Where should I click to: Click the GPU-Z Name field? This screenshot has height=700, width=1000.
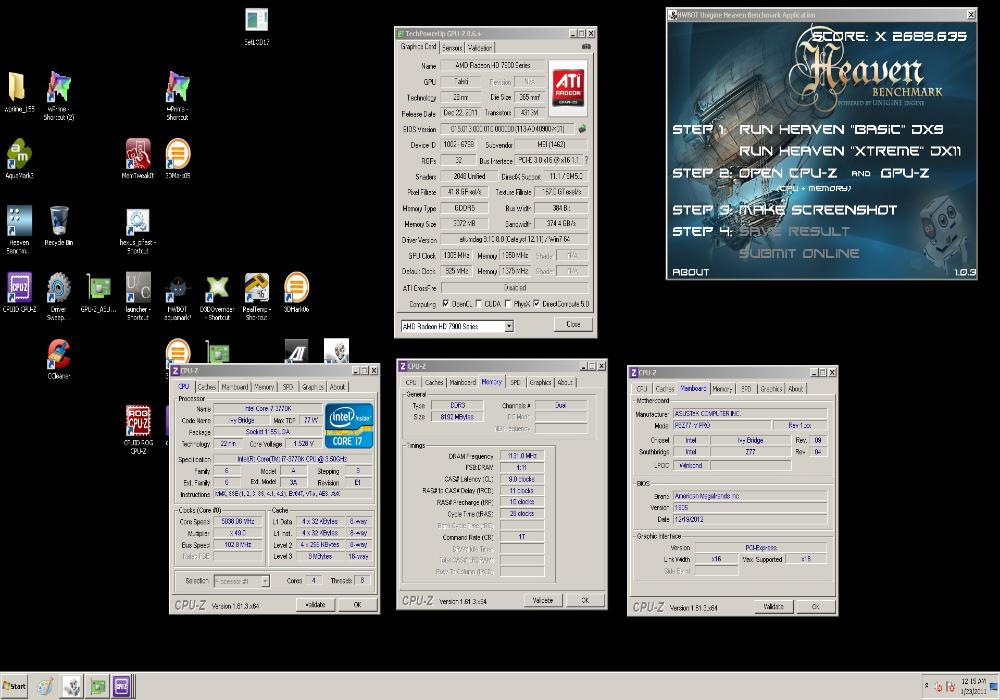pyautogui.click(x=494, y=65)
